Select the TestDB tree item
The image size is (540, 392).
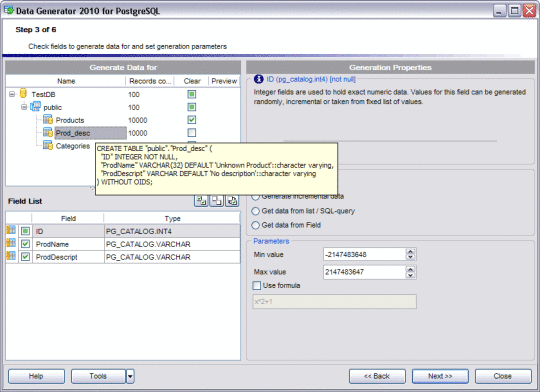(x=43, y=94)
